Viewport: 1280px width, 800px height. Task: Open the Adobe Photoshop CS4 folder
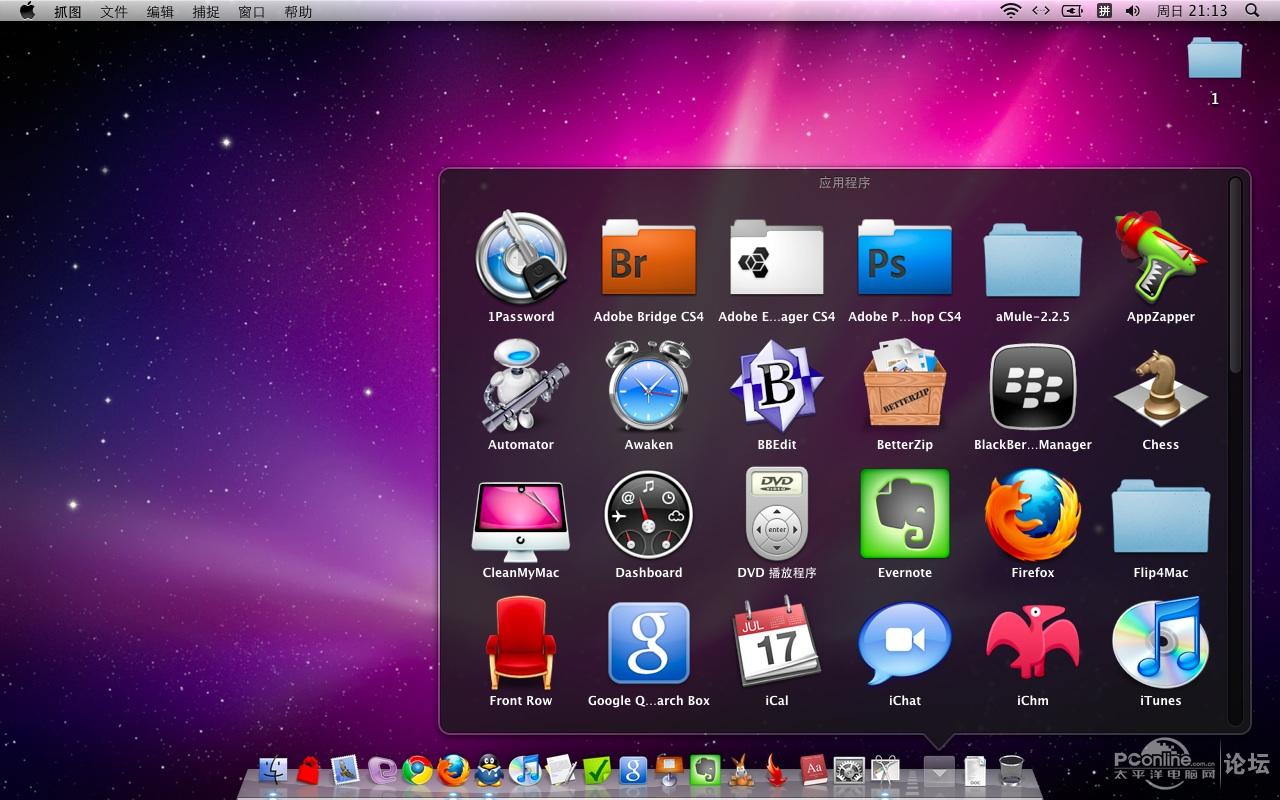coord(905,258)
